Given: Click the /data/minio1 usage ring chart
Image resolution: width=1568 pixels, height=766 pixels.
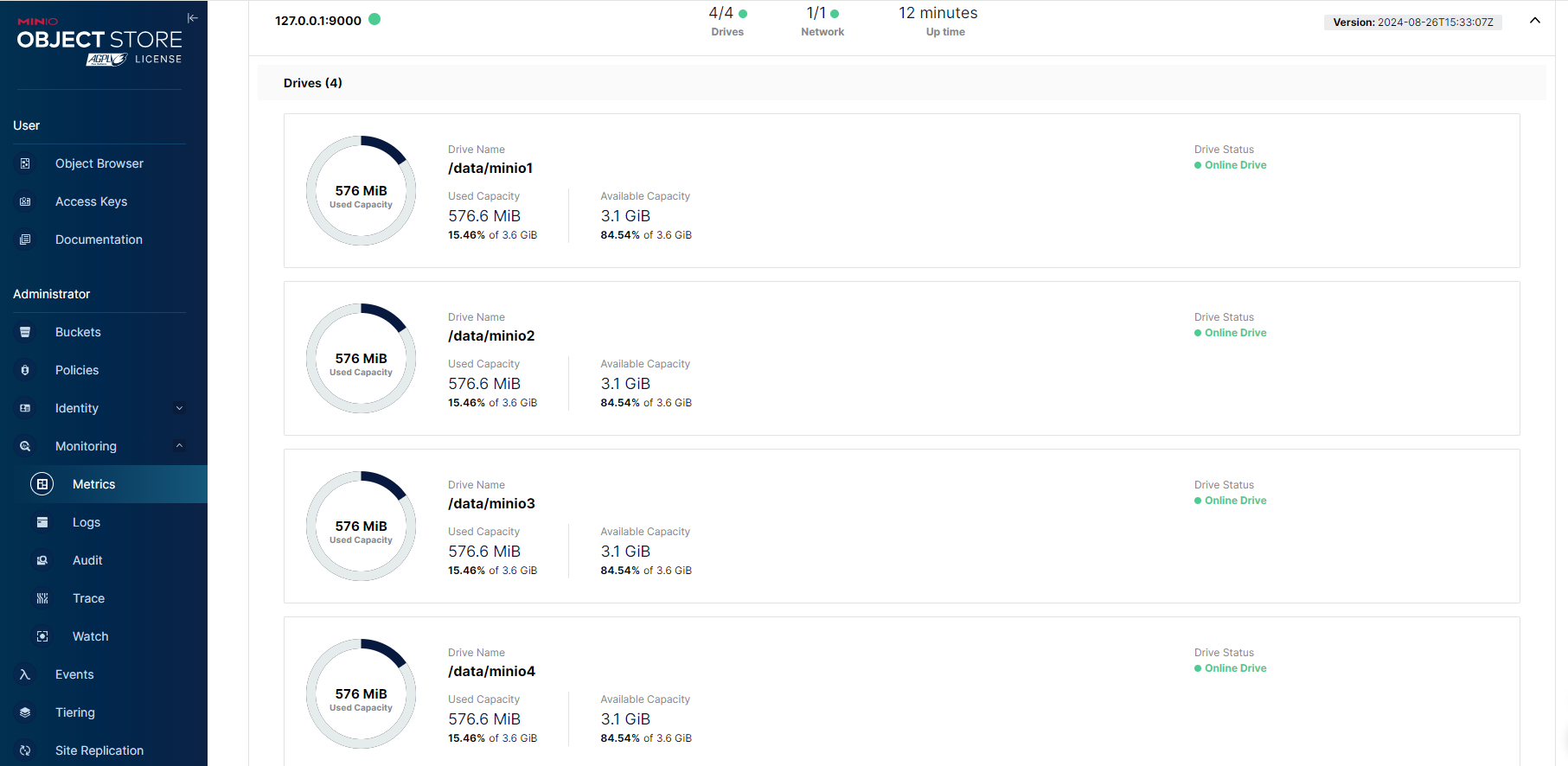Looking at the screenshot, I should (x=361, y=190).
